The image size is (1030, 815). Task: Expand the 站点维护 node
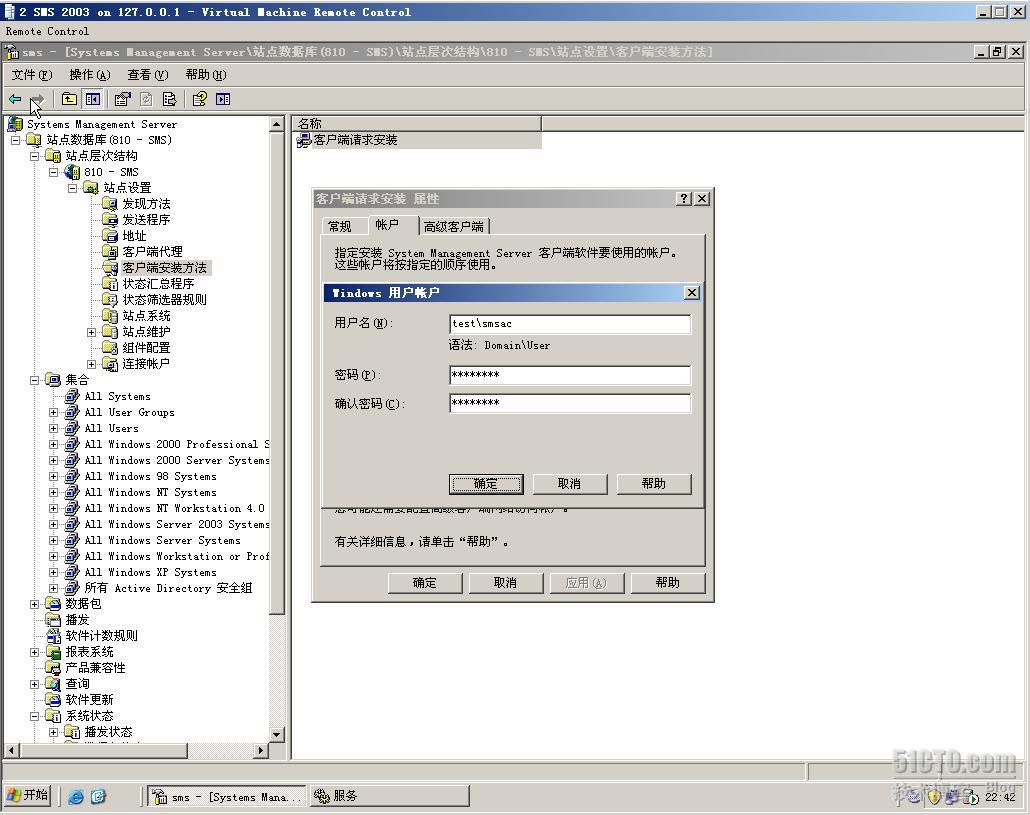91,332
